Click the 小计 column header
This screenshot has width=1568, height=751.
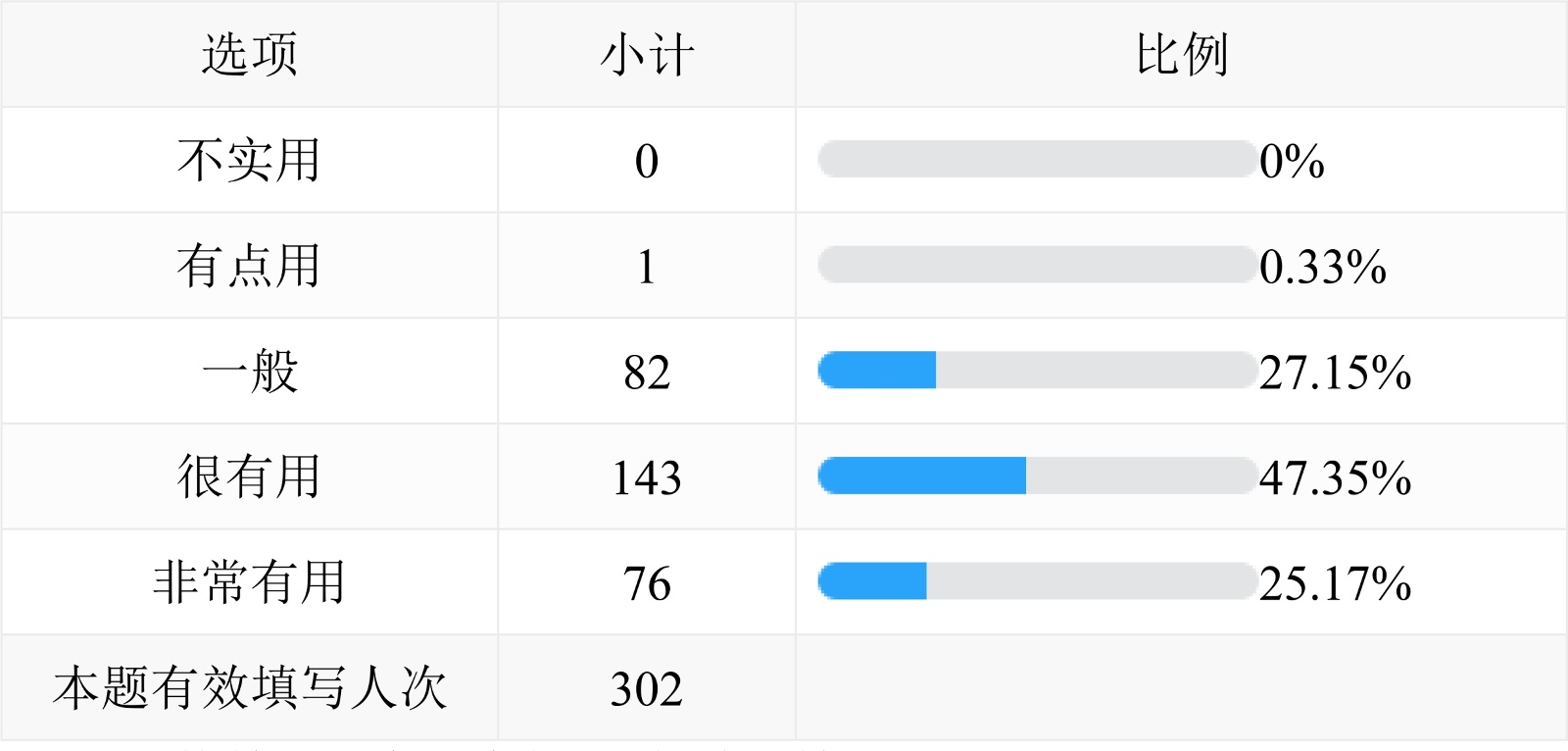point(647,55)
